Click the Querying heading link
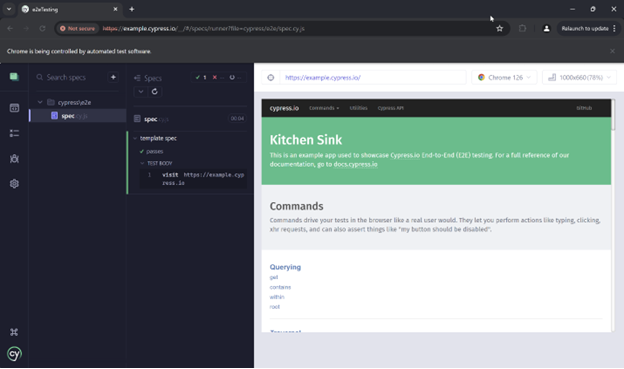 285,267
